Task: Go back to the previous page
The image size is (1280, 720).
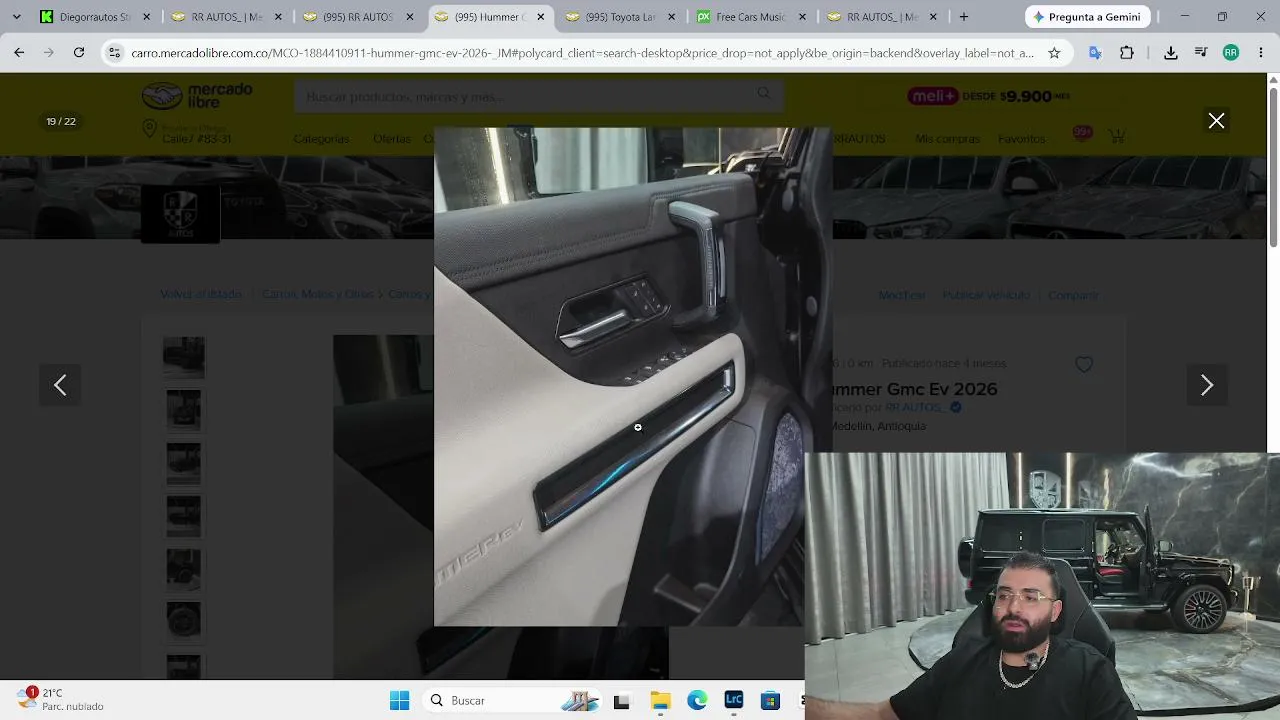Action: [19, 53]
